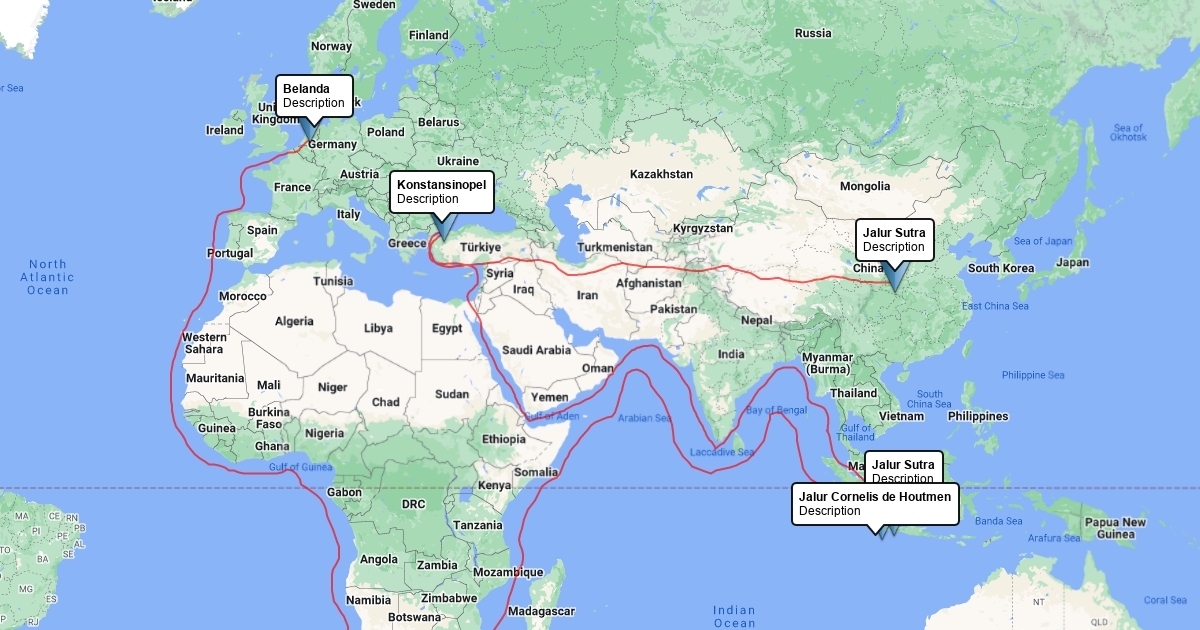This screenshot has width=1200, height=630.
Task: Click the Algeria country label
Action: 294,321
